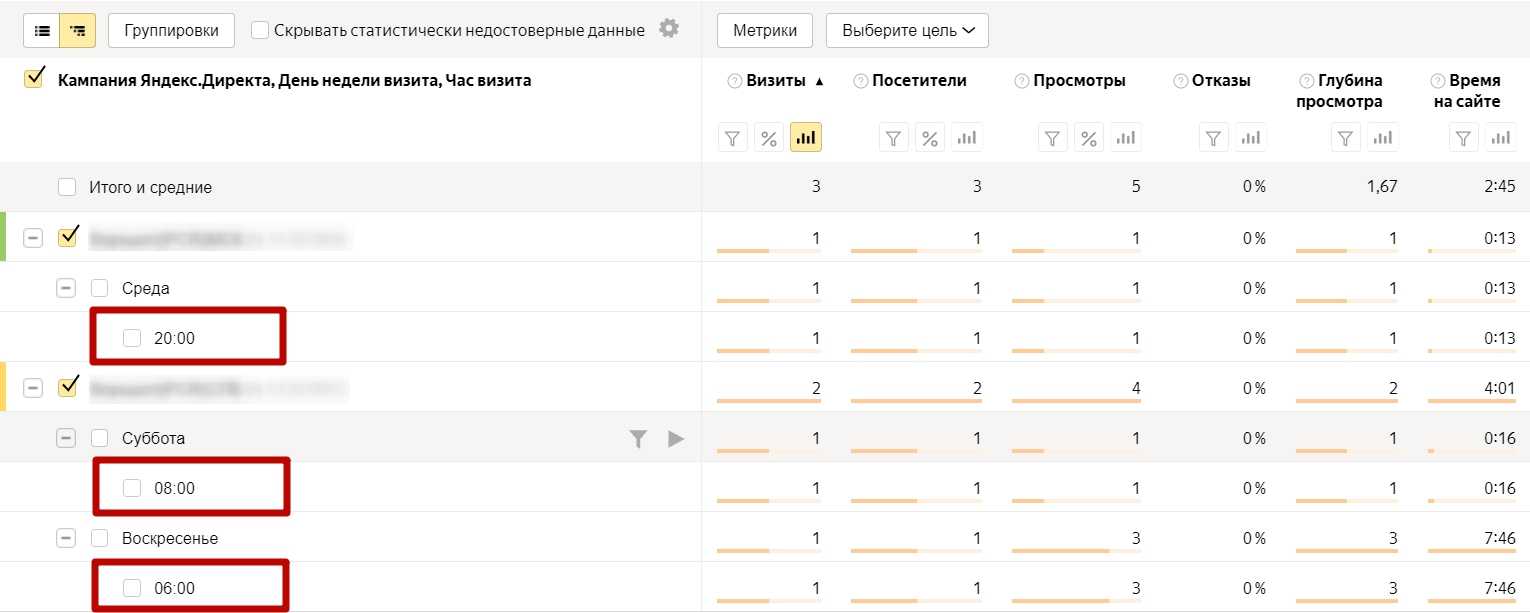Collapse the Среда row
Screen dimensions: 1530x613
click(66, 288)
